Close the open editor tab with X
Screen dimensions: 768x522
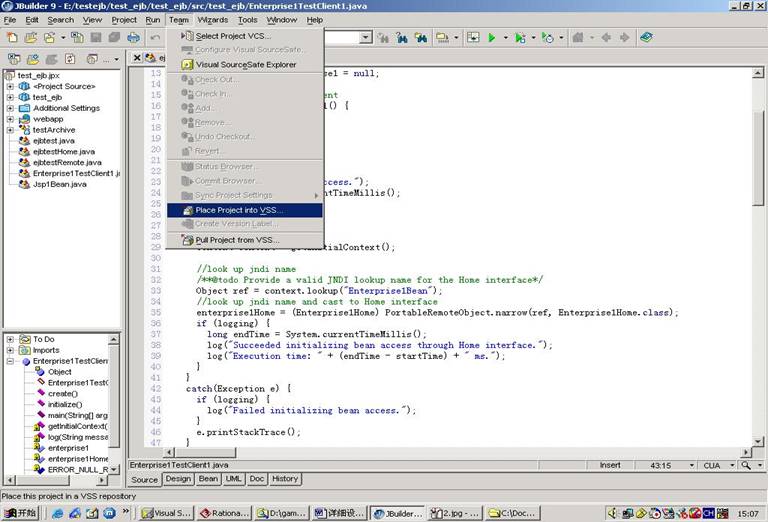(137, 58)
